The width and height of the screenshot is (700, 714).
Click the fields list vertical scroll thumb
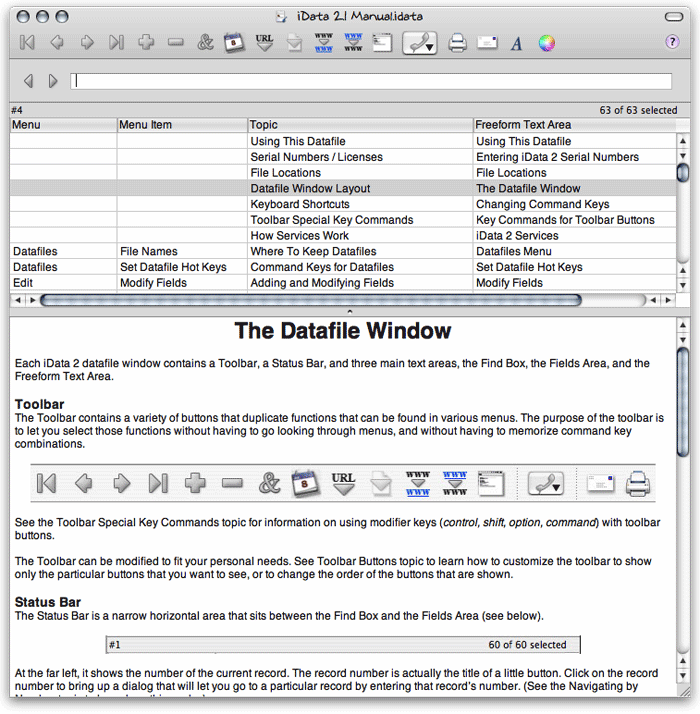click(683, 173)
